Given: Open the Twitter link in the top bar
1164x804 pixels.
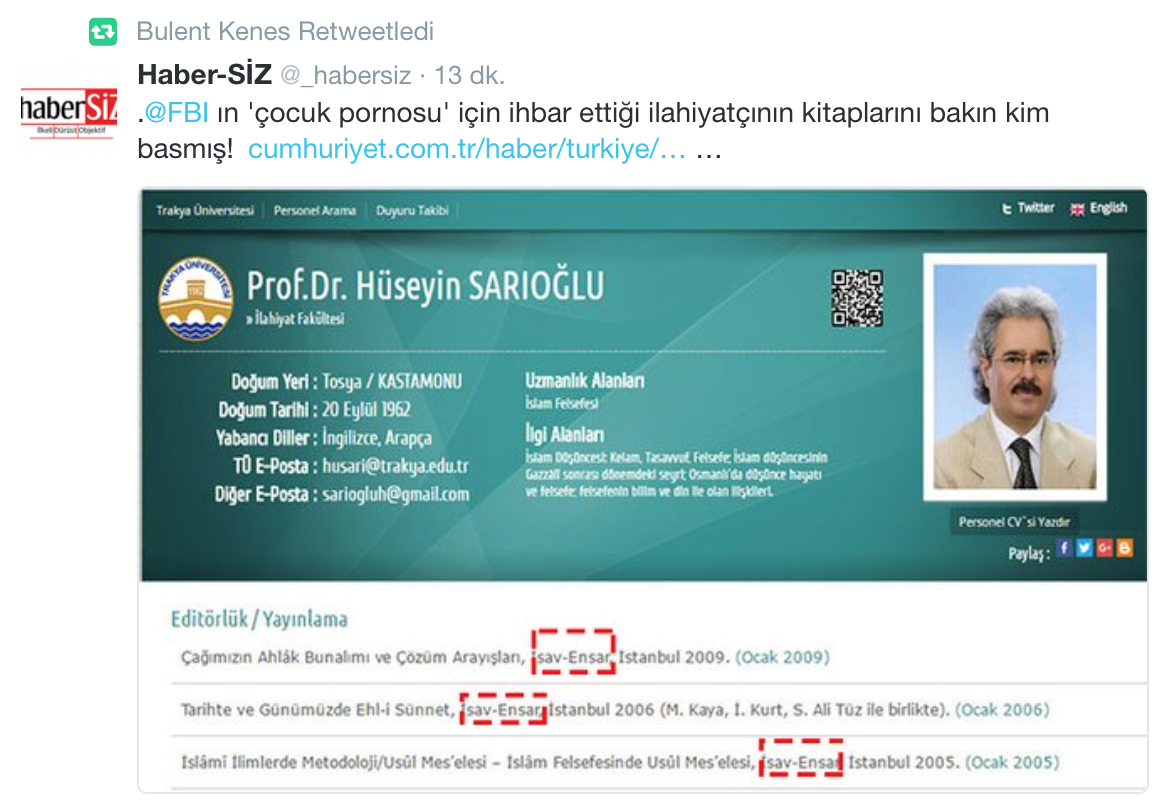Looking at the screenshot, I should 1028,209.
